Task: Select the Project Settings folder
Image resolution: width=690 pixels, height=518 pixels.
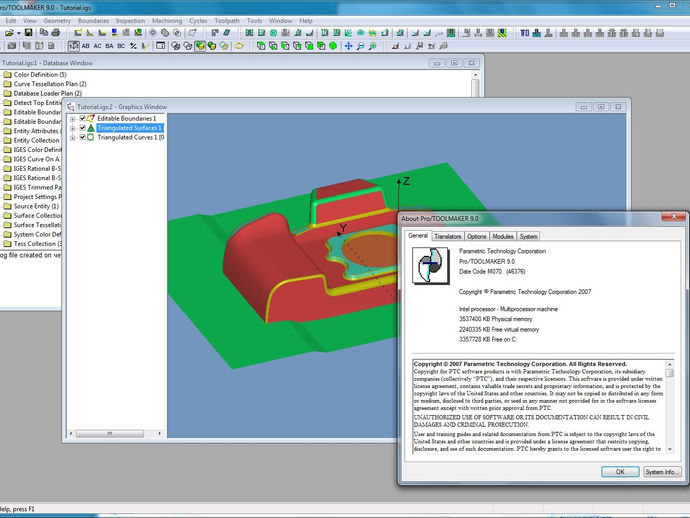Action: tap(37, 197)
